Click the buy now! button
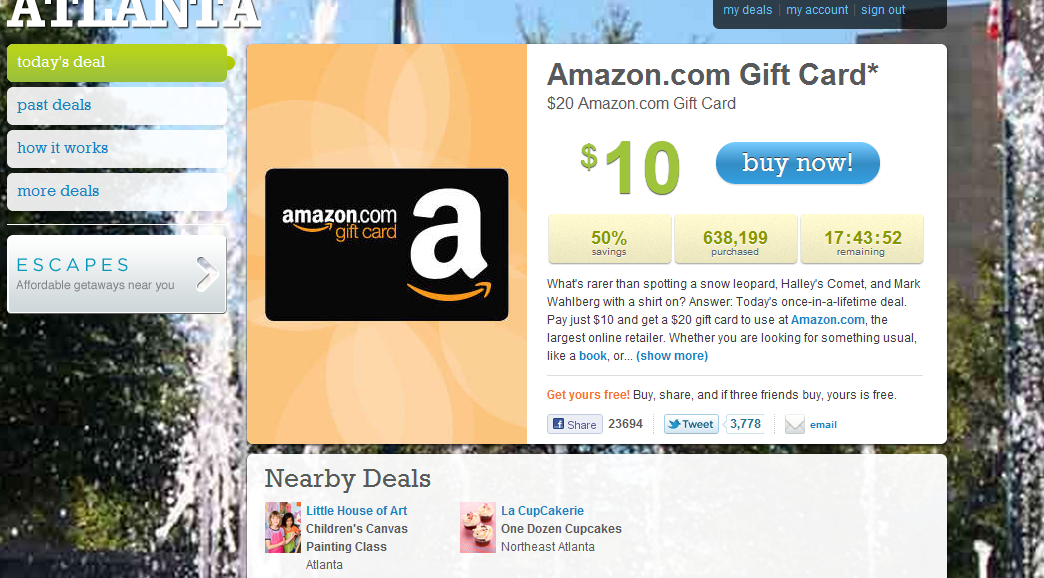This screenshot has width=1044, height=578. click(x=798, y=162)
